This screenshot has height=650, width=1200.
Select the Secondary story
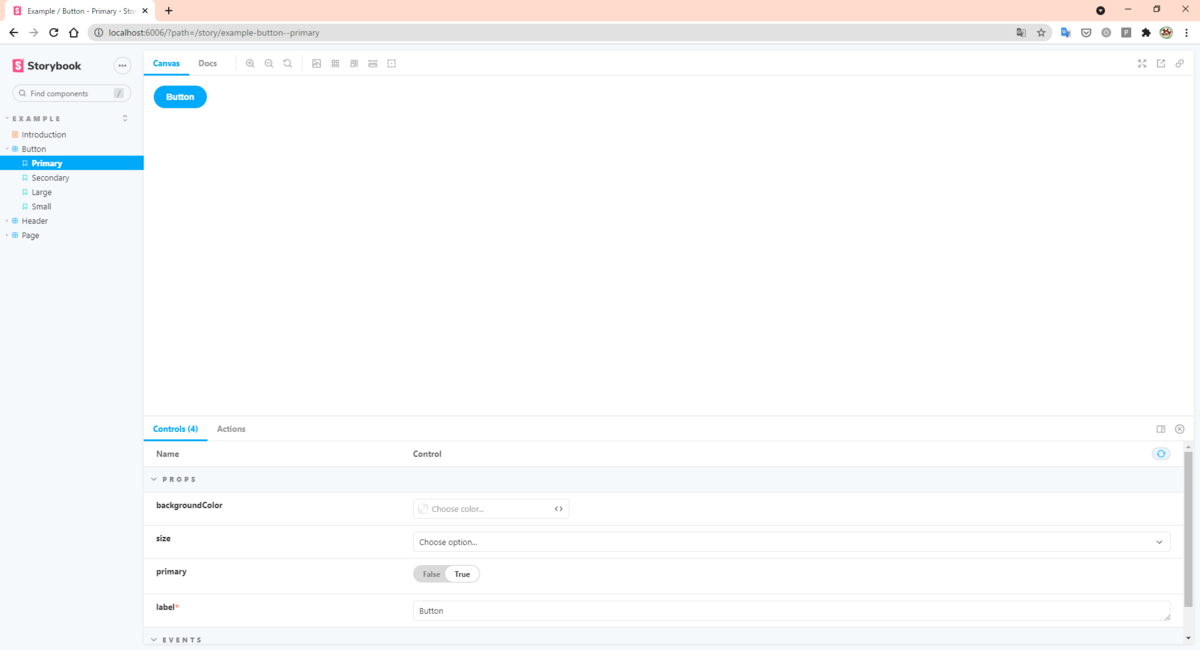point(50,178)
